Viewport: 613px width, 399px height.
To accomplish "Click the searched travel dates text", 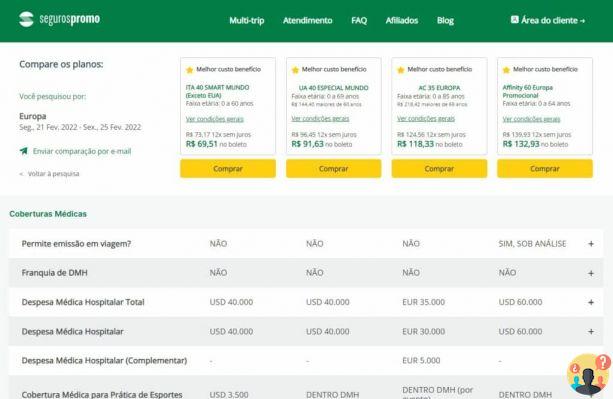I will [x=80, y=127].
